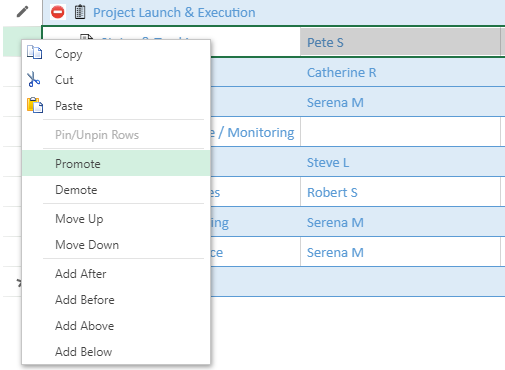Choose Cut from context menu
Screen dimensions: 505x370
pos(116,80)
